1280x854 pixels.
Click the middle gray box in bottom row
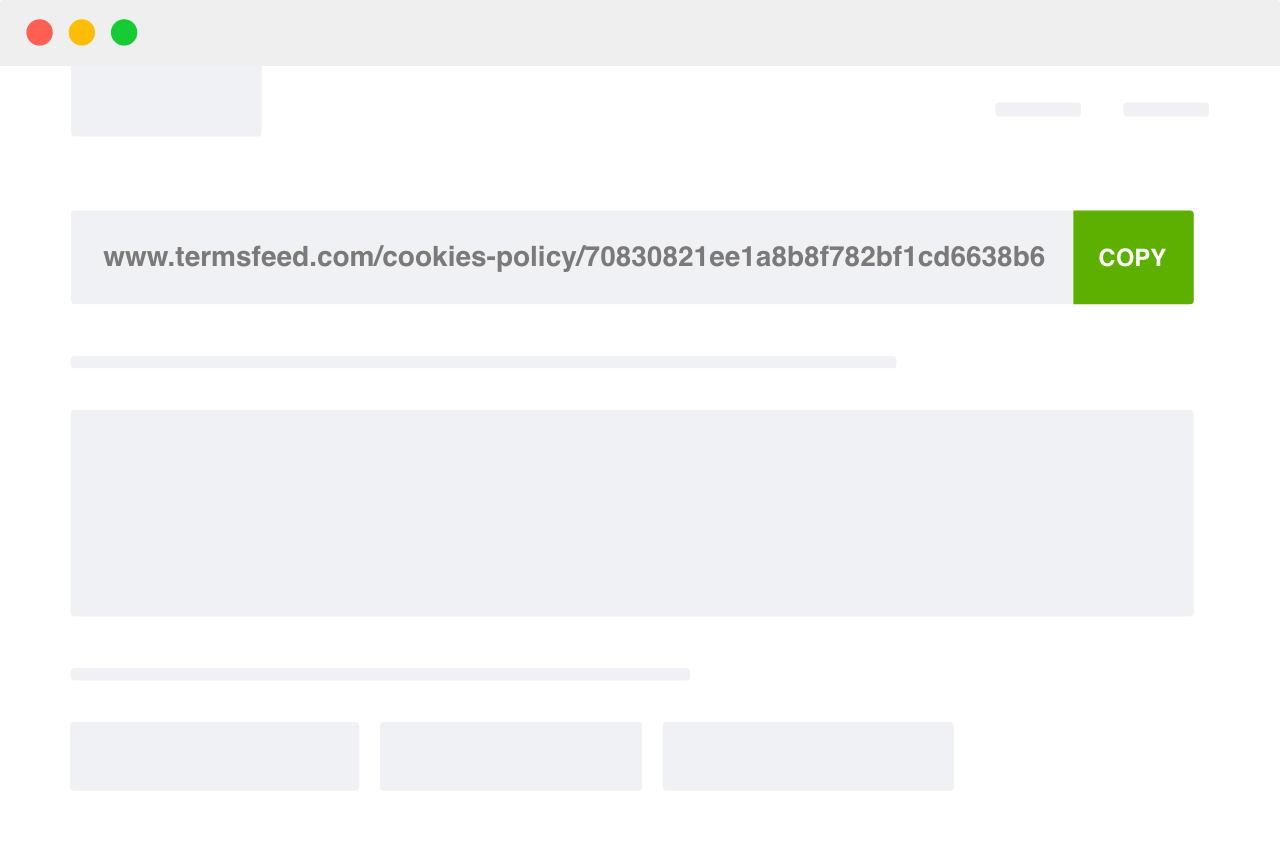point(511,756)
